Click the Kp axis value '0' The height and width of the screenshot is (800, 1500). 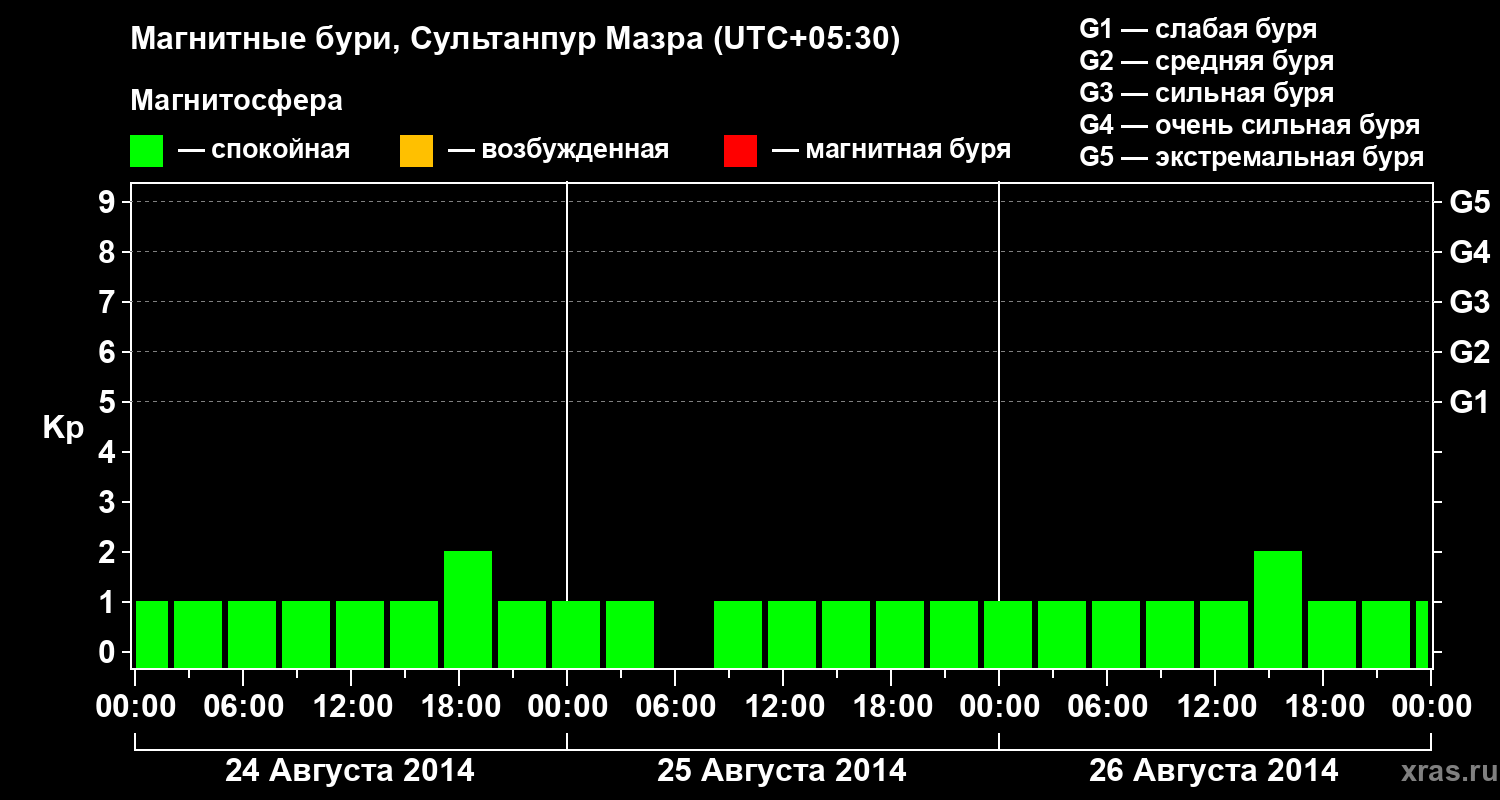109,652
